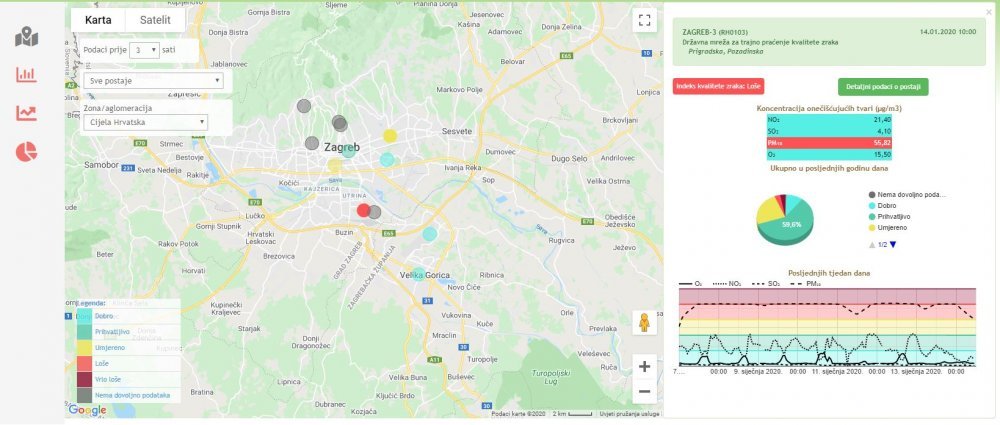Click 'Prihvatljivo' text in map legend
The image size is (1000, 425).
pyautogui.click(x=112, y=332)
